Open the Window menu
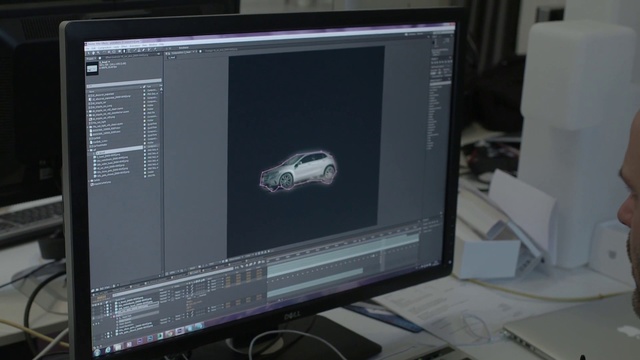This screenshot has height=360, width=640. click(153, 44)
